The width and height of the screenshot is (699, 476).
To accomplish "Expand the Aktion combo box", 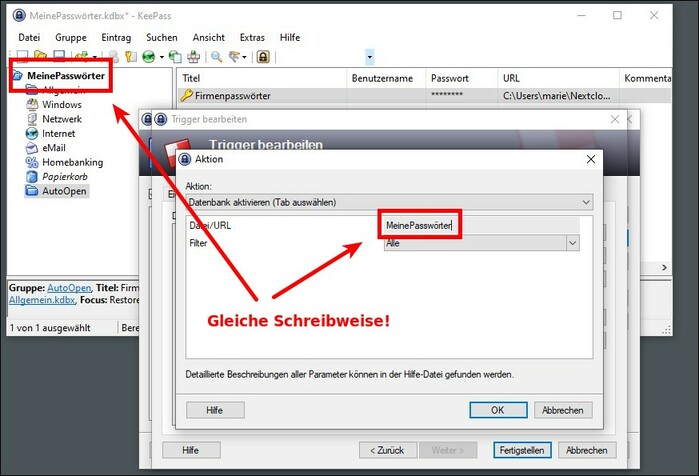I will point(389,202).
